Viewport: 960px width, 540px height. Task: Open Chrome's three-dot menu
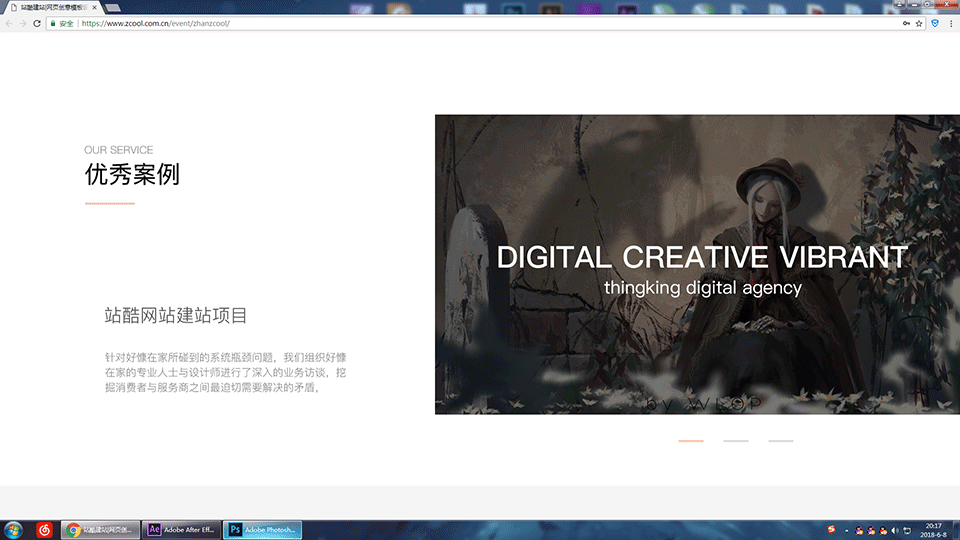click(951, 23)
